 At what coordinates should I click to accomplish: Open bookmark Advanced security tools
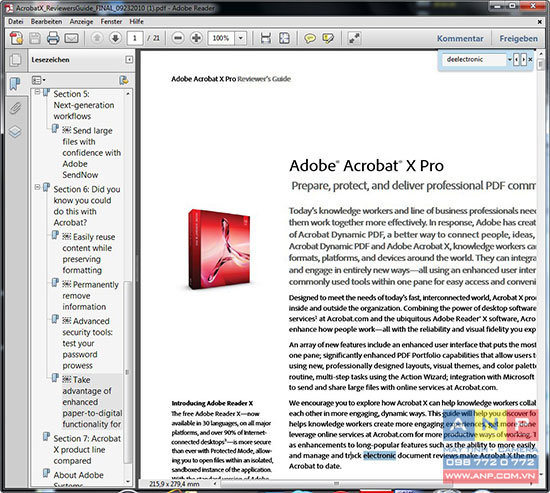pos(87,343)
